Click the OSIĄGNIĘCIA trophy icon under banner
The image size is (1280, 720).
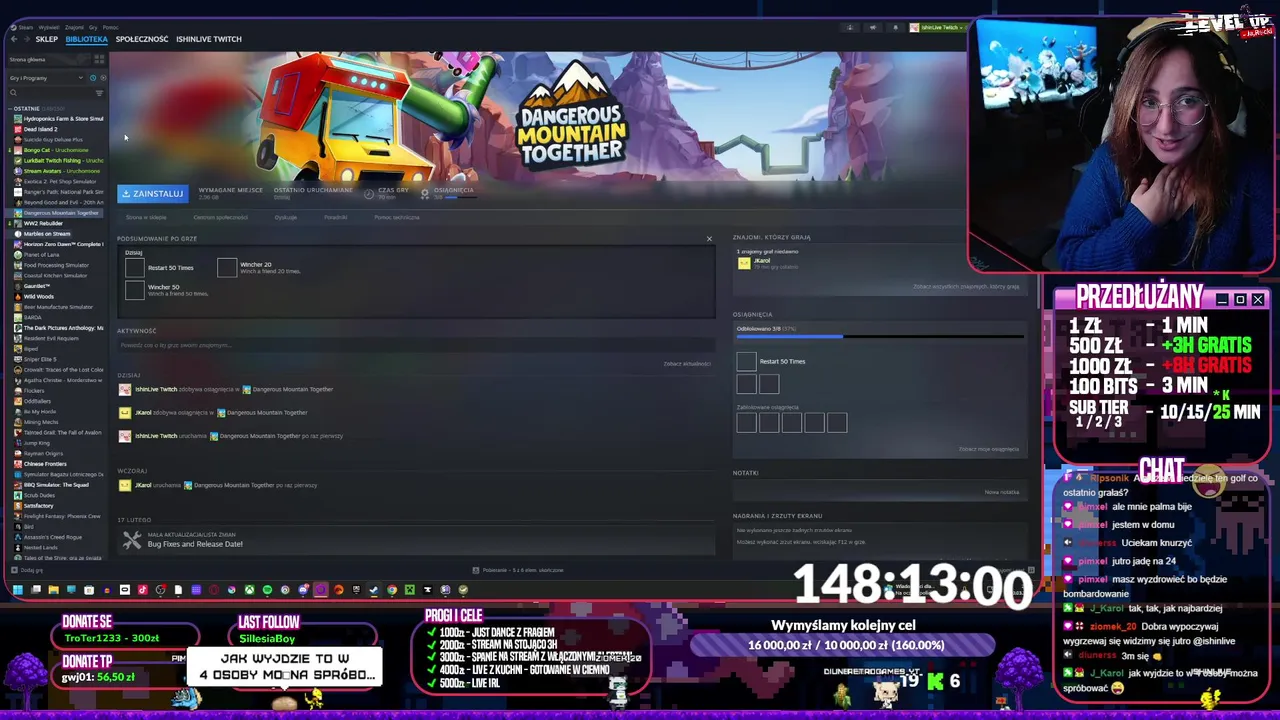[x=425, y=193]
